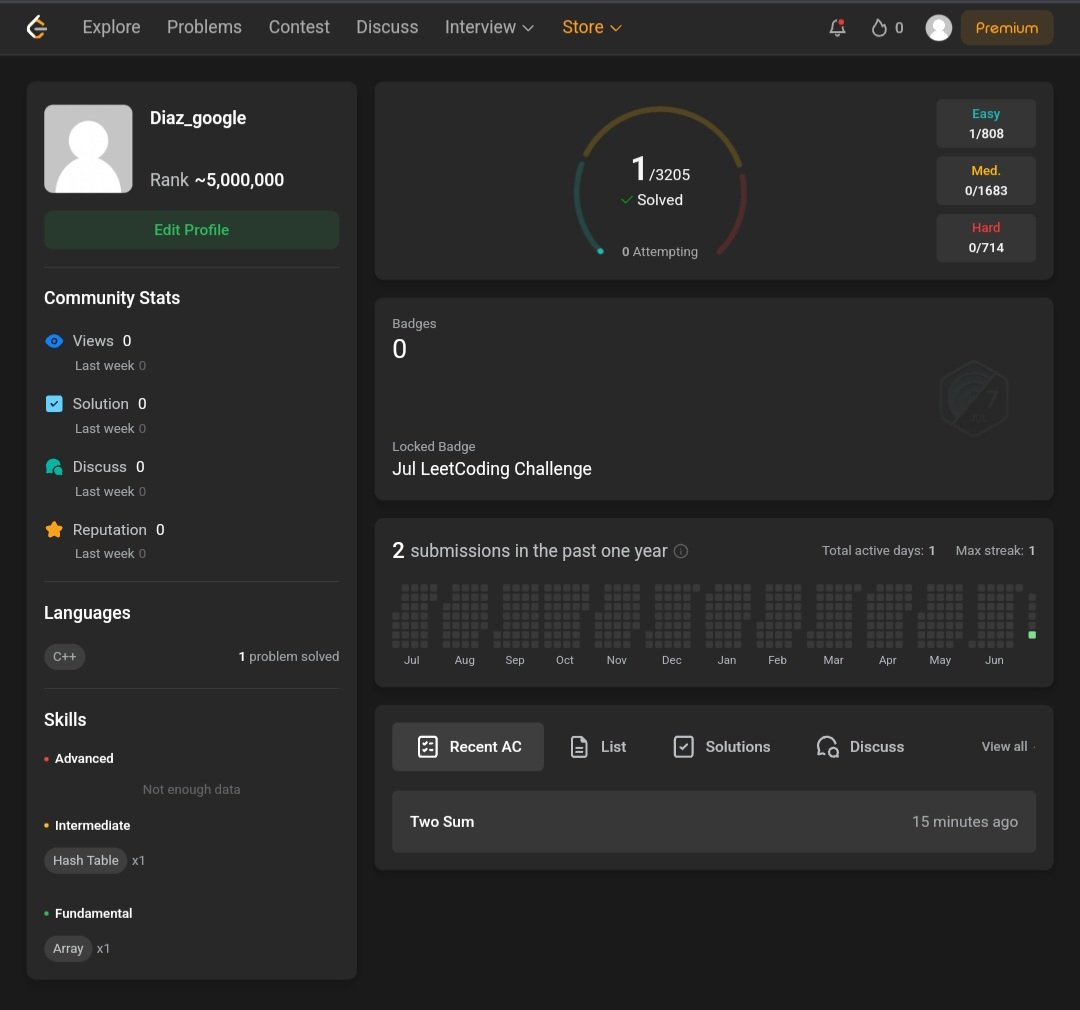Screen dimensions: 1080x1010
Task: Open Discuss from the top navigation
Action: (x=387, y=28)
